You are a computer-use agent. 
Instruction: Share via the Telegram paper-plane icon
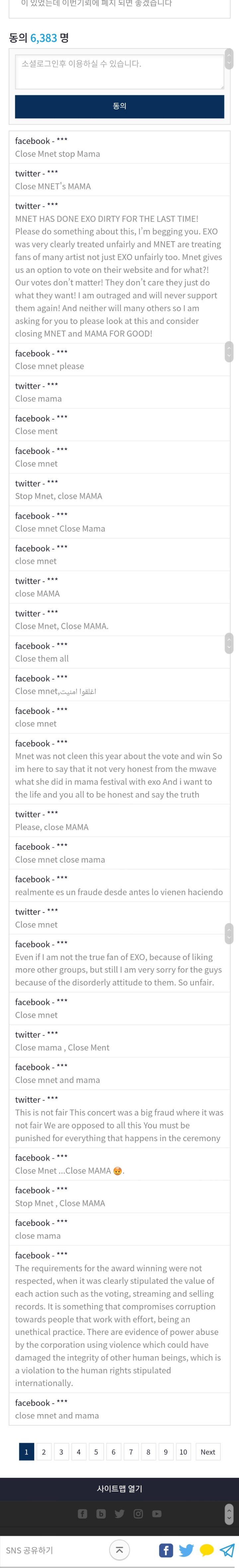tap(227, 1550)
